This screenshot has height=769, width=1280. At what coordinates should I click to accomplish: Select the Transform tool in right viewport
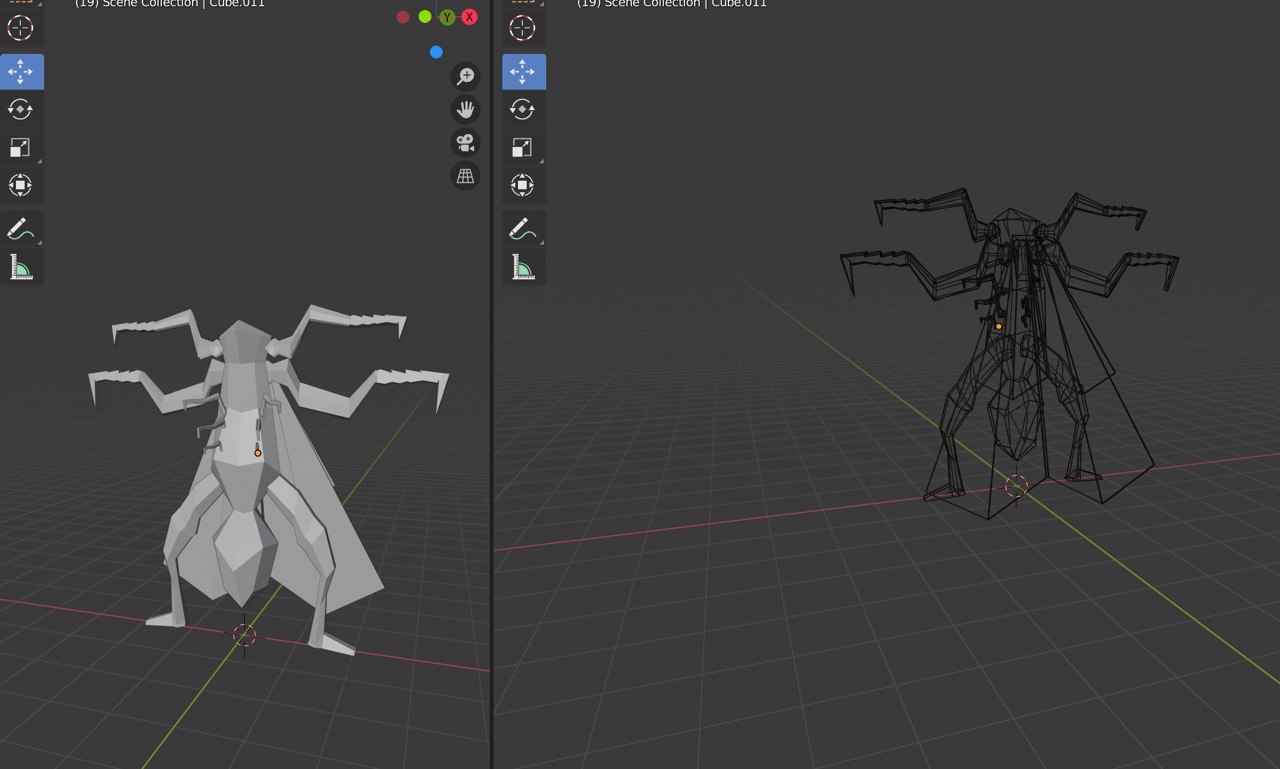point(523,185)
